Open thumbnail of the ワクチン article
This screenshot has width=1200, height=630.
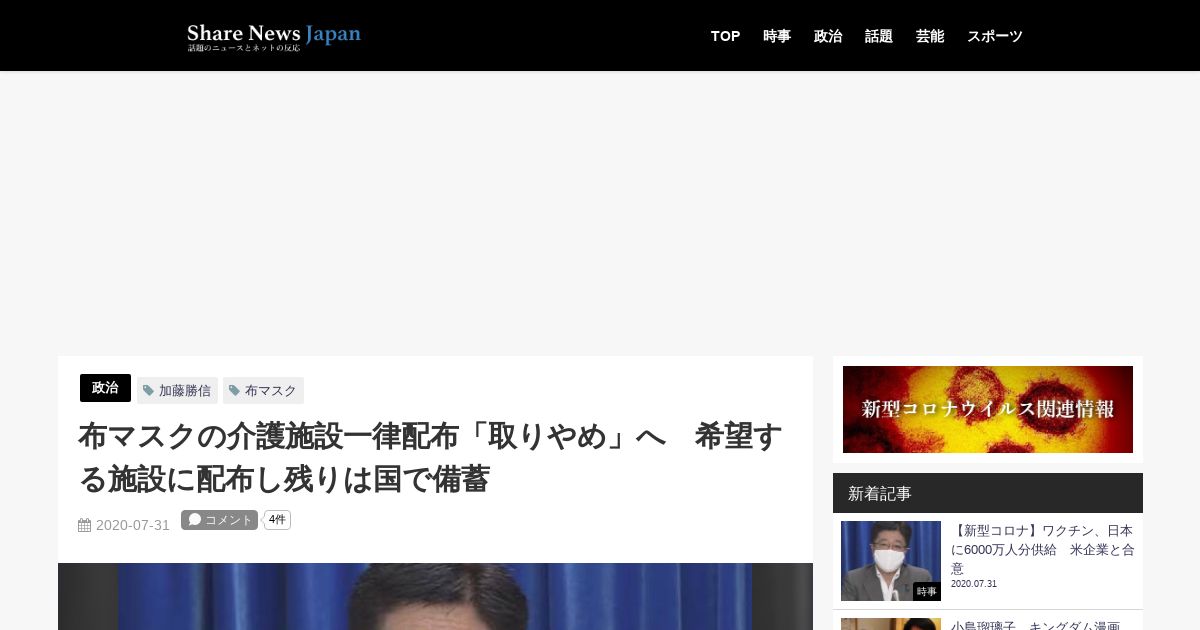[x=891, y=561]
